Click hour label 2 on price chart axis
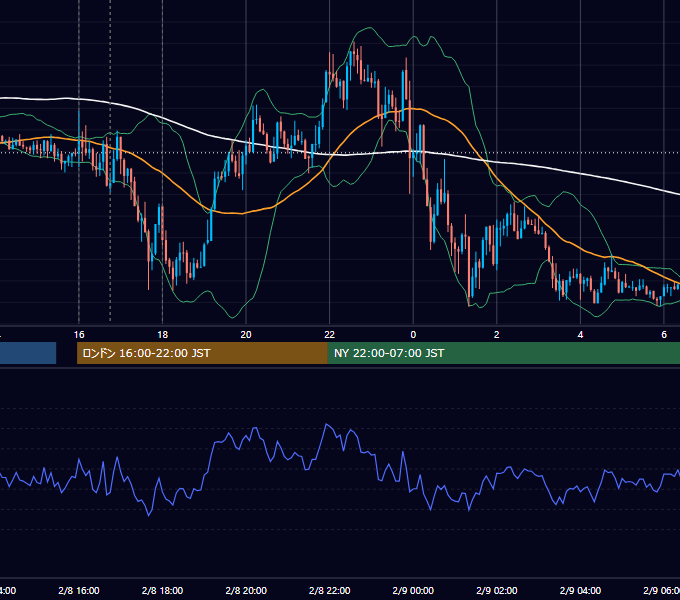Viewport: 680px width, 600px height. coord(497,335)
